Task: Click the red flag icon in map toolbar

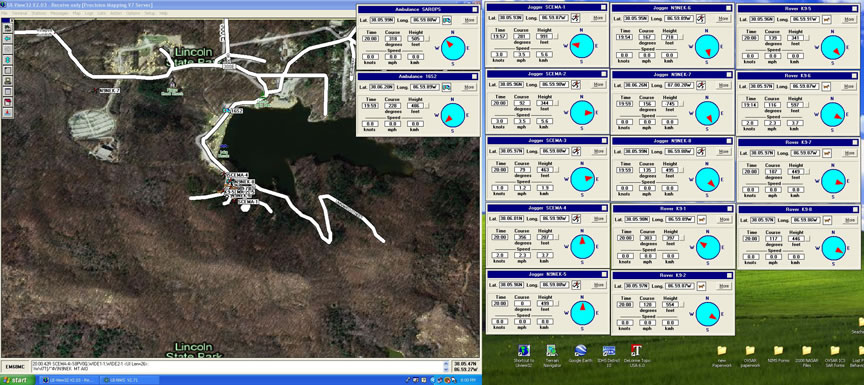Action: [8, 102]
